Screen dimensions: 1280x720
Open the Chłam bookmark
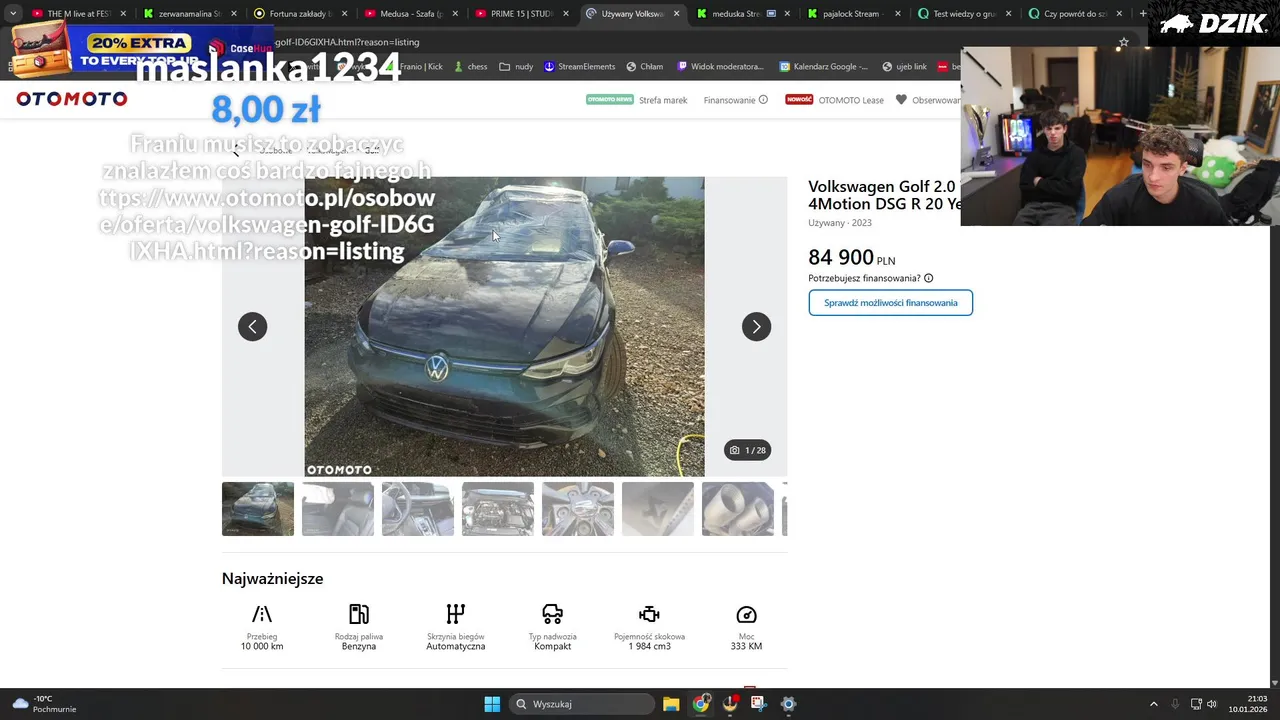tap(645, 66)
